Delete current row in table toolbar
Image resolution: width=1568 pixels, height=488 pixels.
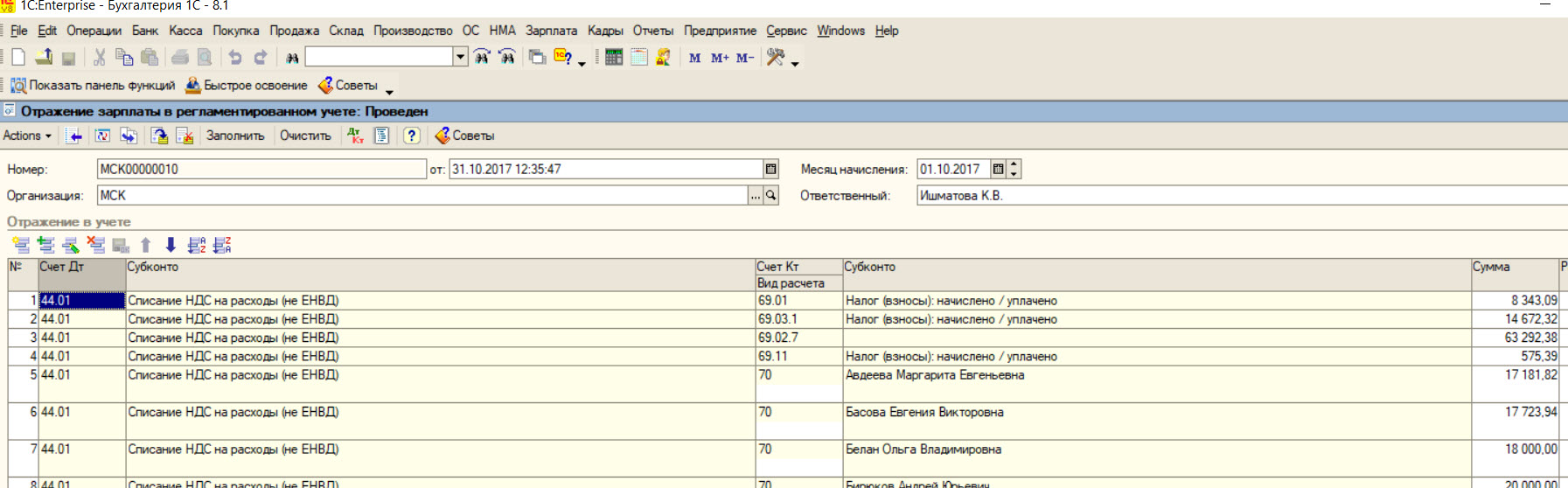[x=96, y=246]
